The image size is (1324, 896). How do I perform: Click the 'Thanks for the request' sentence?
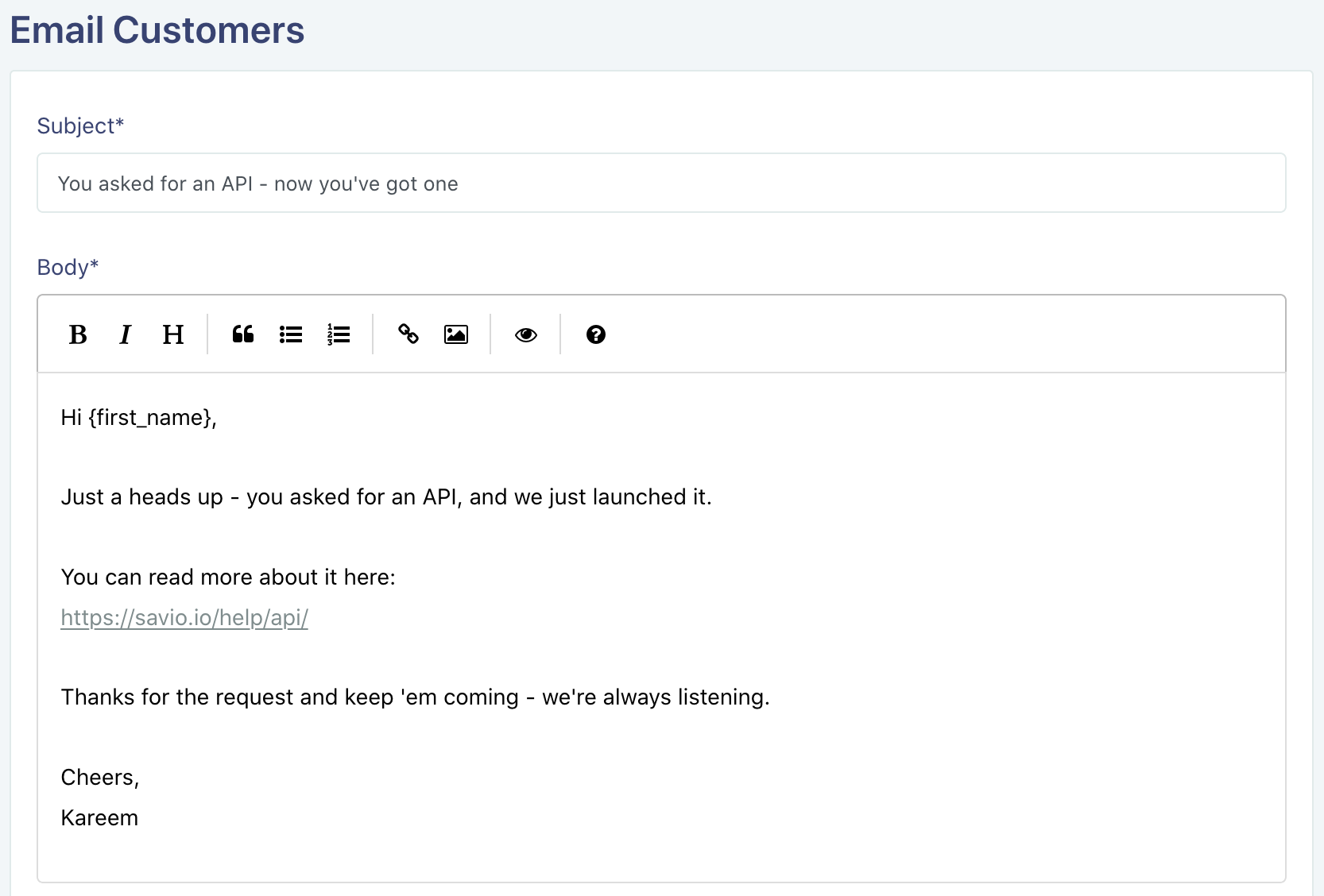[416, 697]
